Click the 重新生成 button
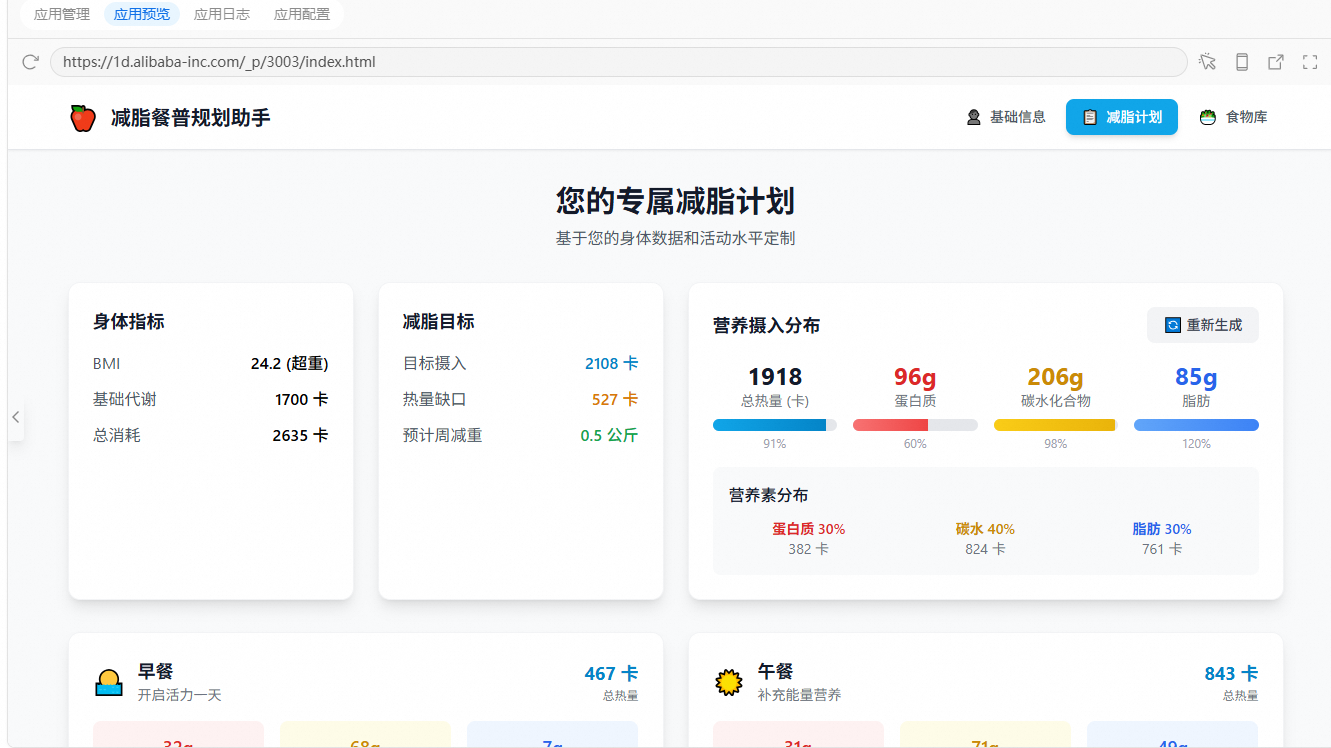This screenshot has height=748, width=1331. click(x=1203, y=325)
